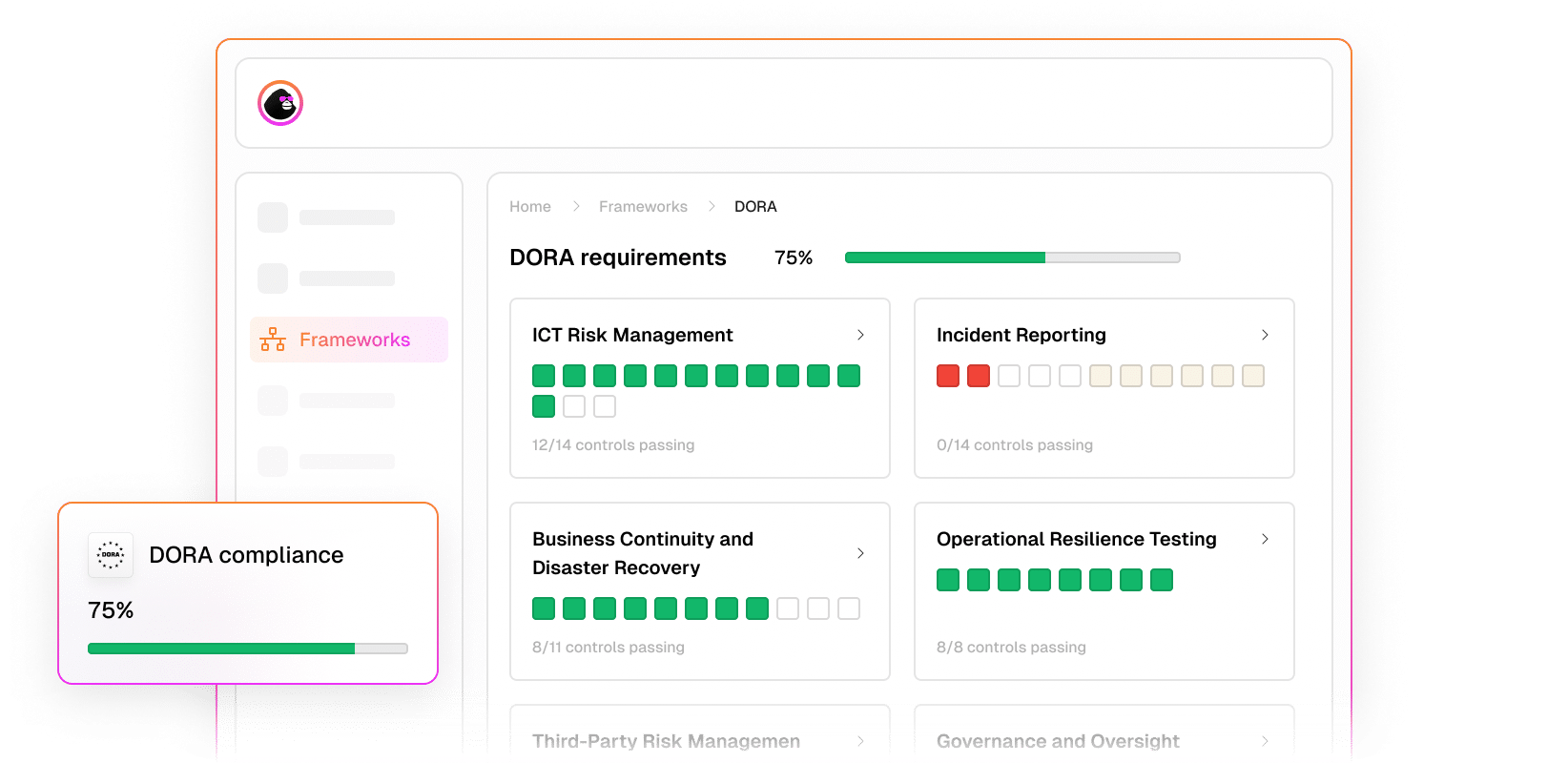Click the DORA badge icon on the compliance card
The image size is (1568, 763).
pos(111,555)
